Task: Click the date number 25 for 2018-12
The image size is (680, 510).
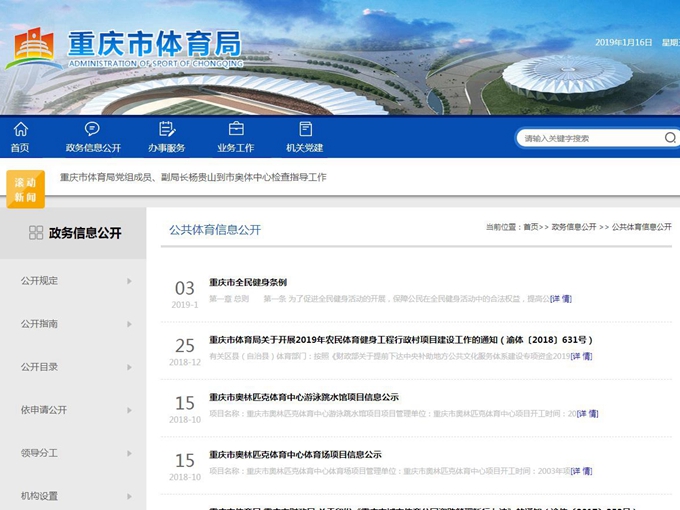Action: 185,346
